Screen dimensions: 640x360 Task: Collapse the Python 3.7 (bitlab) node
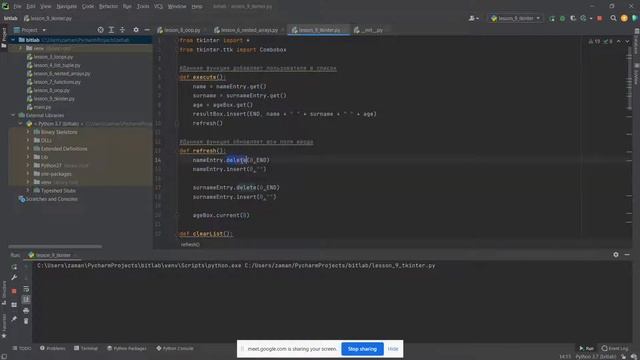click(20, 124)
